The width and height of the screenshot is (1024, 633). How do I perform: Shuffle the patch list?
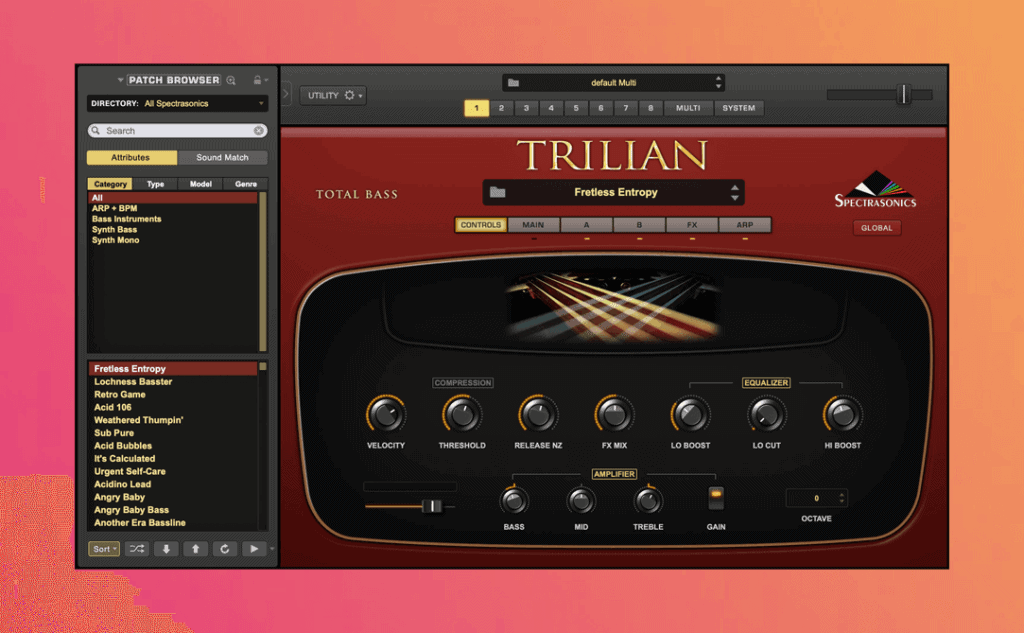click(136, 549)
